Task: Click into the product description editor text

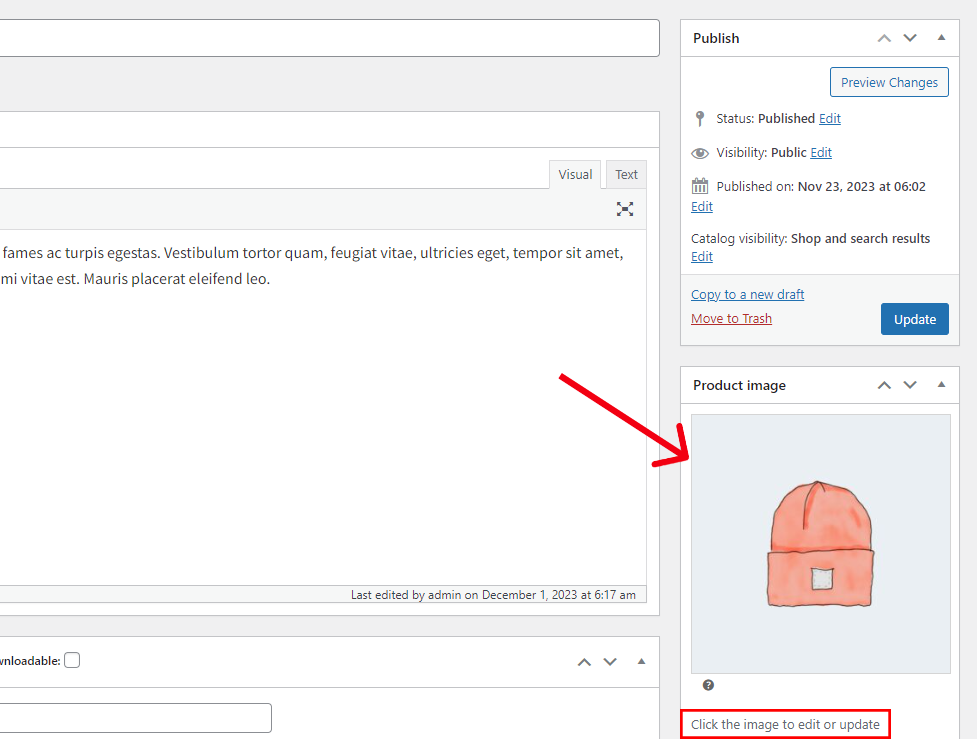Action: (x=323, y=408)
